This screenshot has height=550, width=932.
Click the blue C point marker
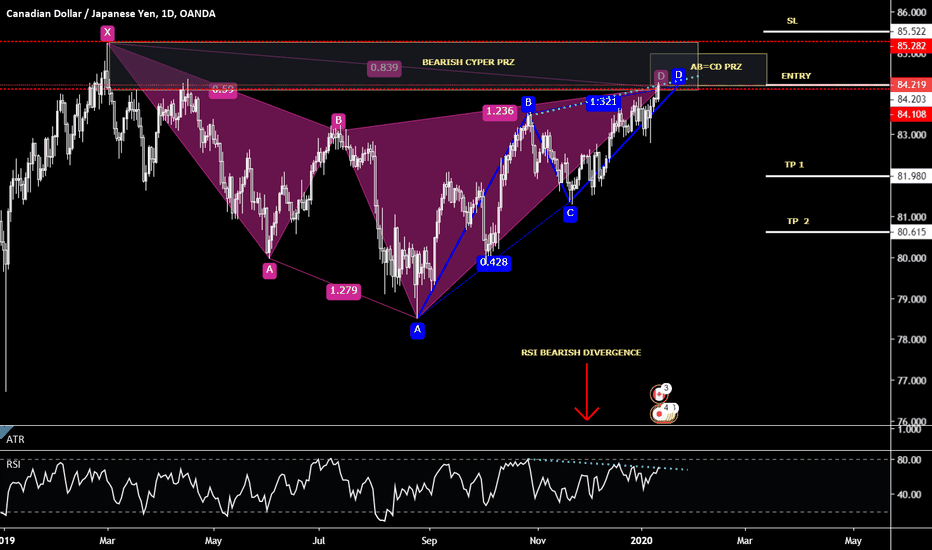(x=570, y=213)
